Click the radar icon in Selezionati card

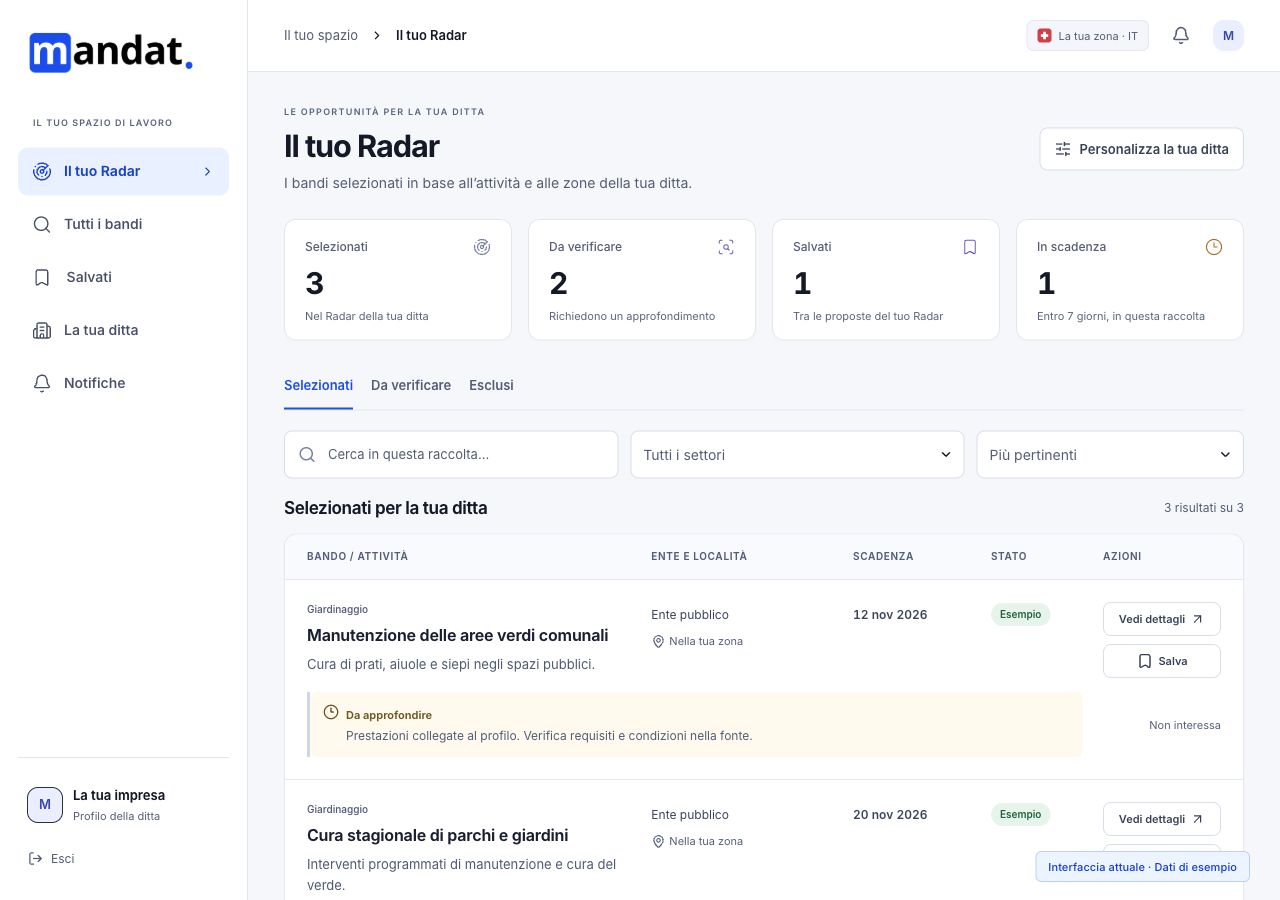point(482,247)
